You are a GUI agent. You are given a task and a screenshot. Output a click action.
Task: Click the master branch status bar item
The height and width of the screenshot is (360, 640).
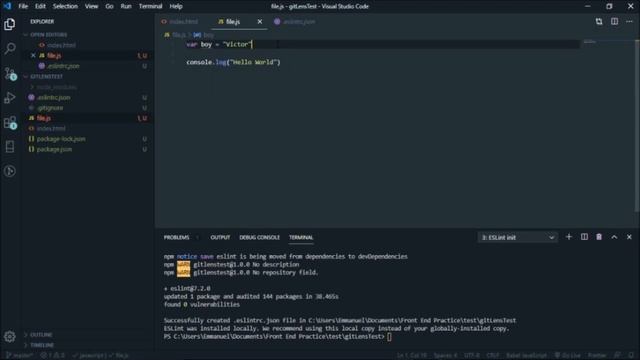[x=19, y=356]
